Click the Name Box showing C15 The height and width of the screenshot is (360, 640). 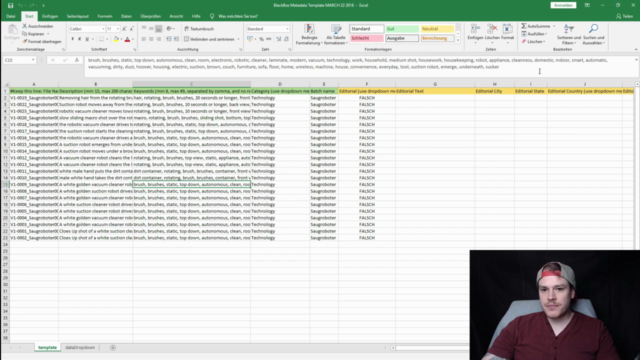[x=19, y=60]
